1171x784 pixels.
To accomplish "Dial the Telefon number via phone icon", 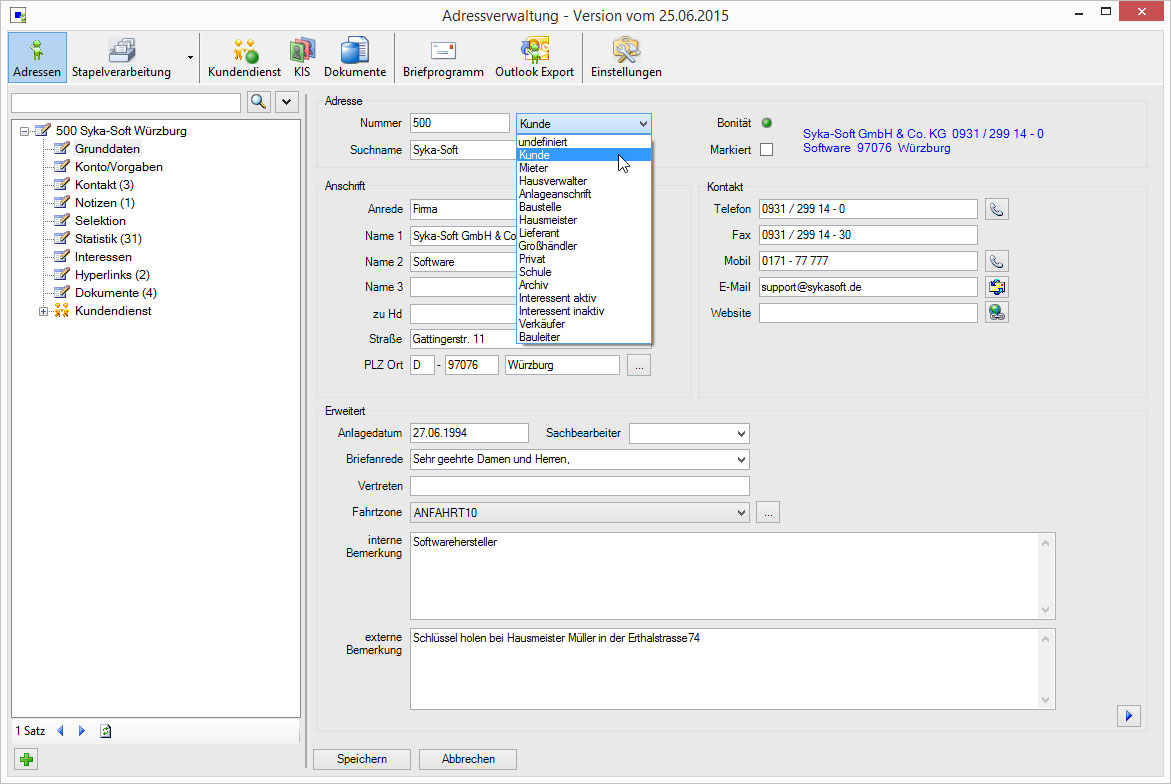I will pyautogui.click(x=996, y=209).
